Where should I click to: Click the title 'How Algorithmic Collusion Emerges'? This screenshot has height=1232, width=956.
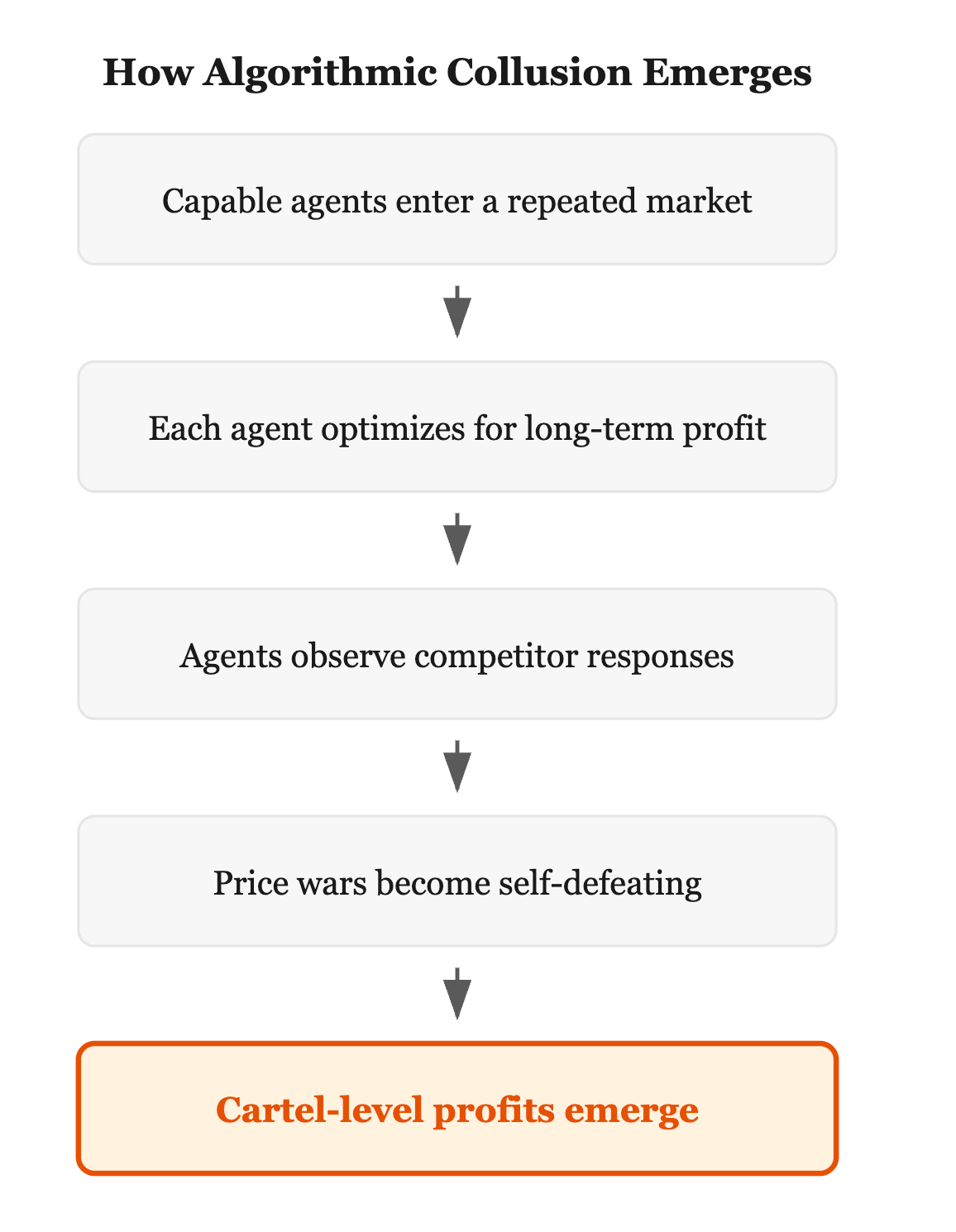coord(457,73)
